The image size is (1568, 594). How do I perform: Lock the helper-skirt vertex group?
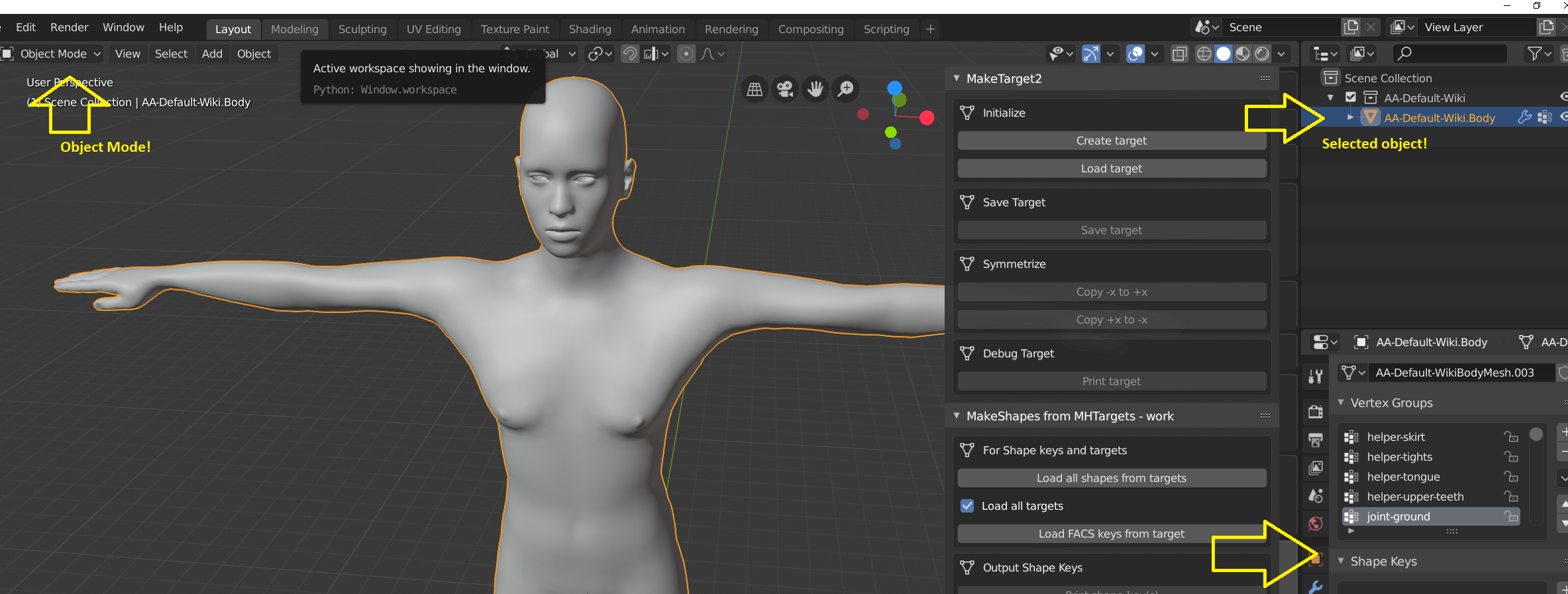[x=1511, y=437]
